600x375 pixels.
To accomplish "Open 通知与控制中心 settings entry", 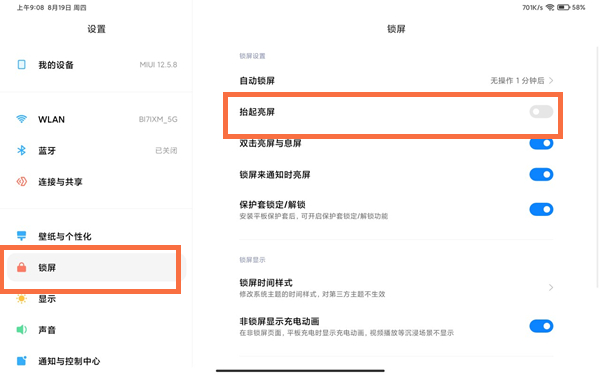I will click(96, 361).
